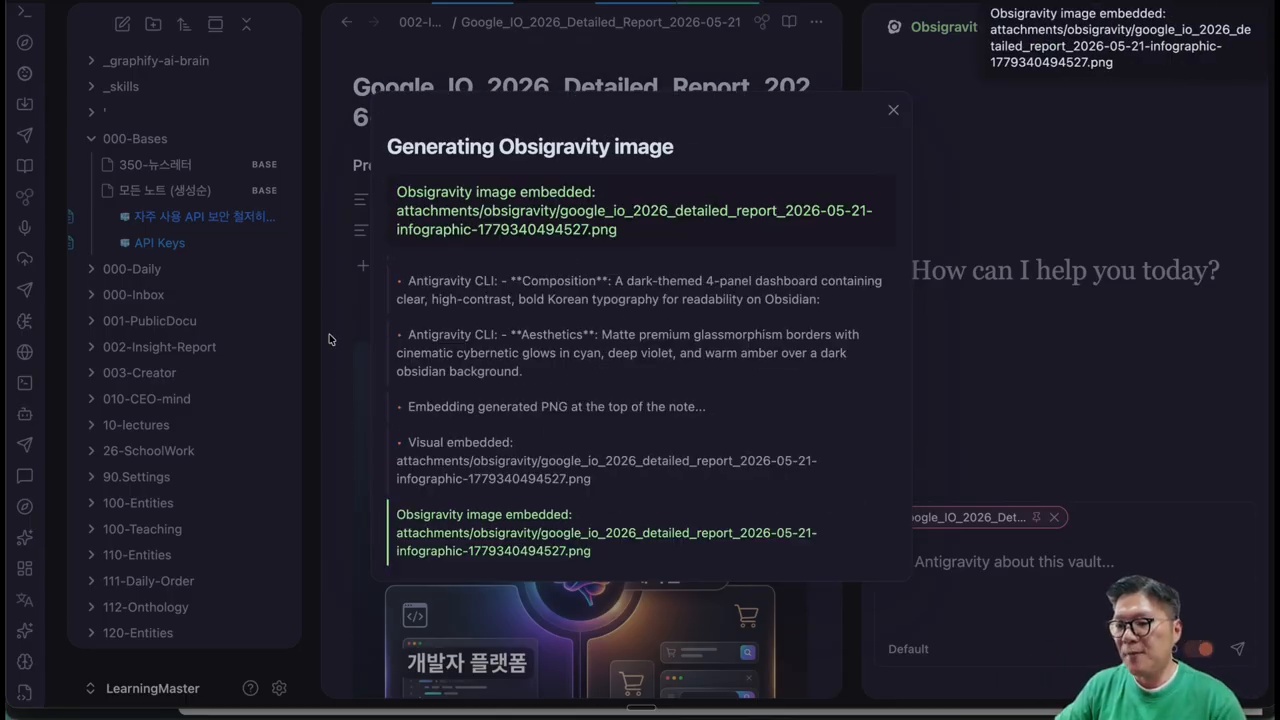The image size is (1280, 720).
Task: Expand the 000-Daily folder
Action: coord(91,269)
